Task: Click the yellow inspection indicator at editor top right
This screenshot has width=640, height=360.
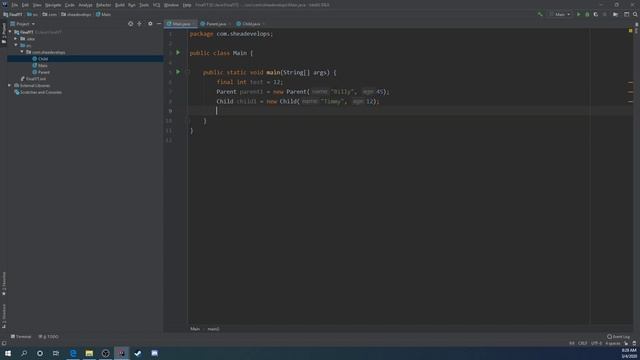Action: click(x=630, y=31)
